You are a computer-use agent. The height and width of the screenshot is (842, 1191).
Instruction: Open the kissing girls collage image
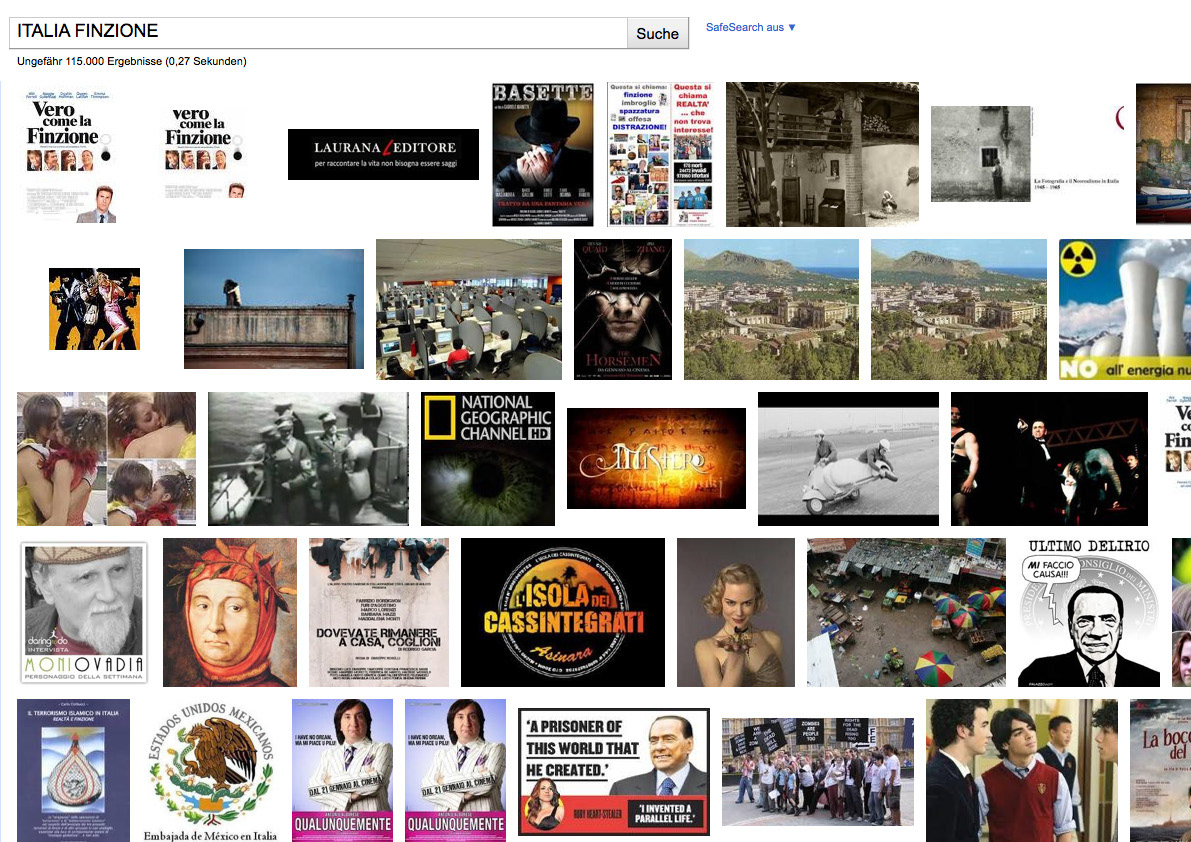106,459
